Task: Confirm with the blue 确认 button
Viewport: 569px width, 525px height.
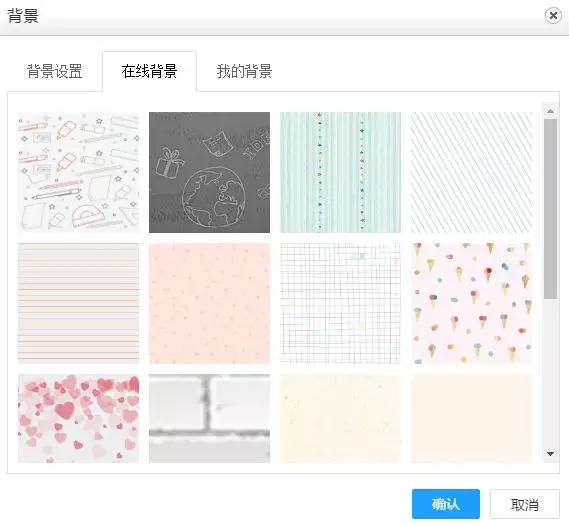Action: point(446,504)
